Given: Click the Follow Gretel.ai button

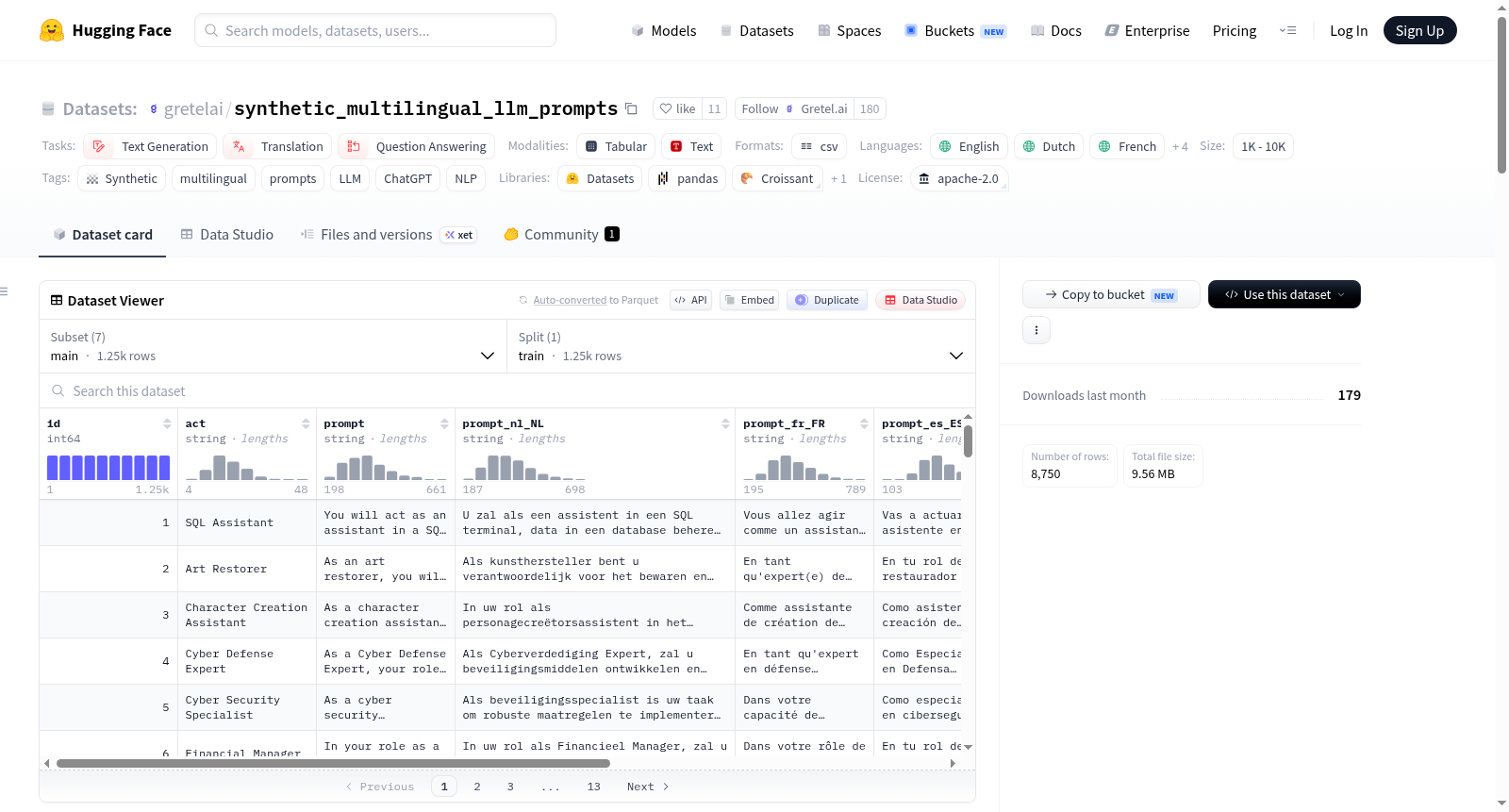Looking at the screenshot, I should [794, 108].
